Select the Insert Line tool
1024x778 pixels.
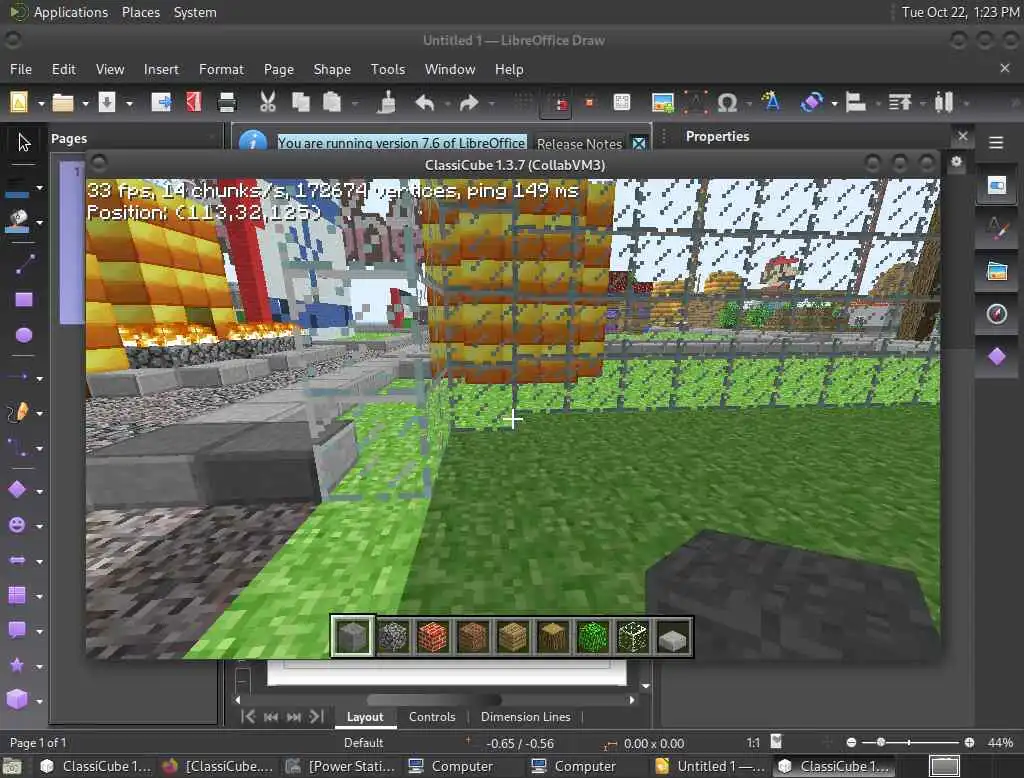[24, 264]
